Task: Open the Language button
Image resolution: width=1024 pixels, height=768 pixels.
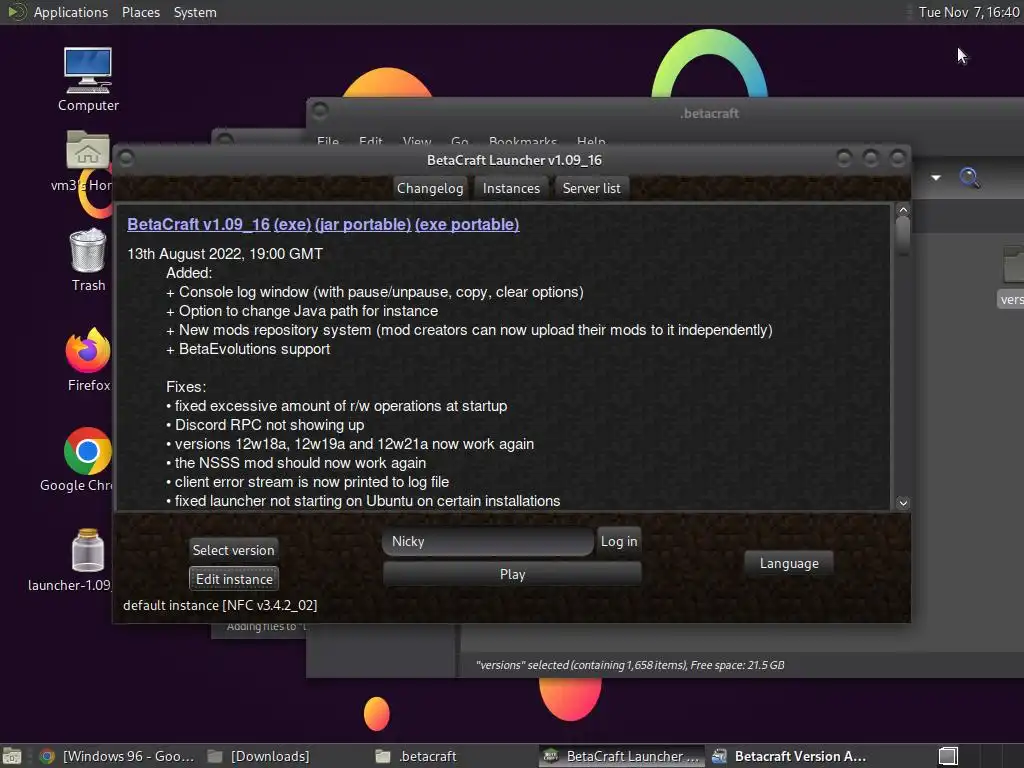Action: pyautogui.click(x=789, y=563)
